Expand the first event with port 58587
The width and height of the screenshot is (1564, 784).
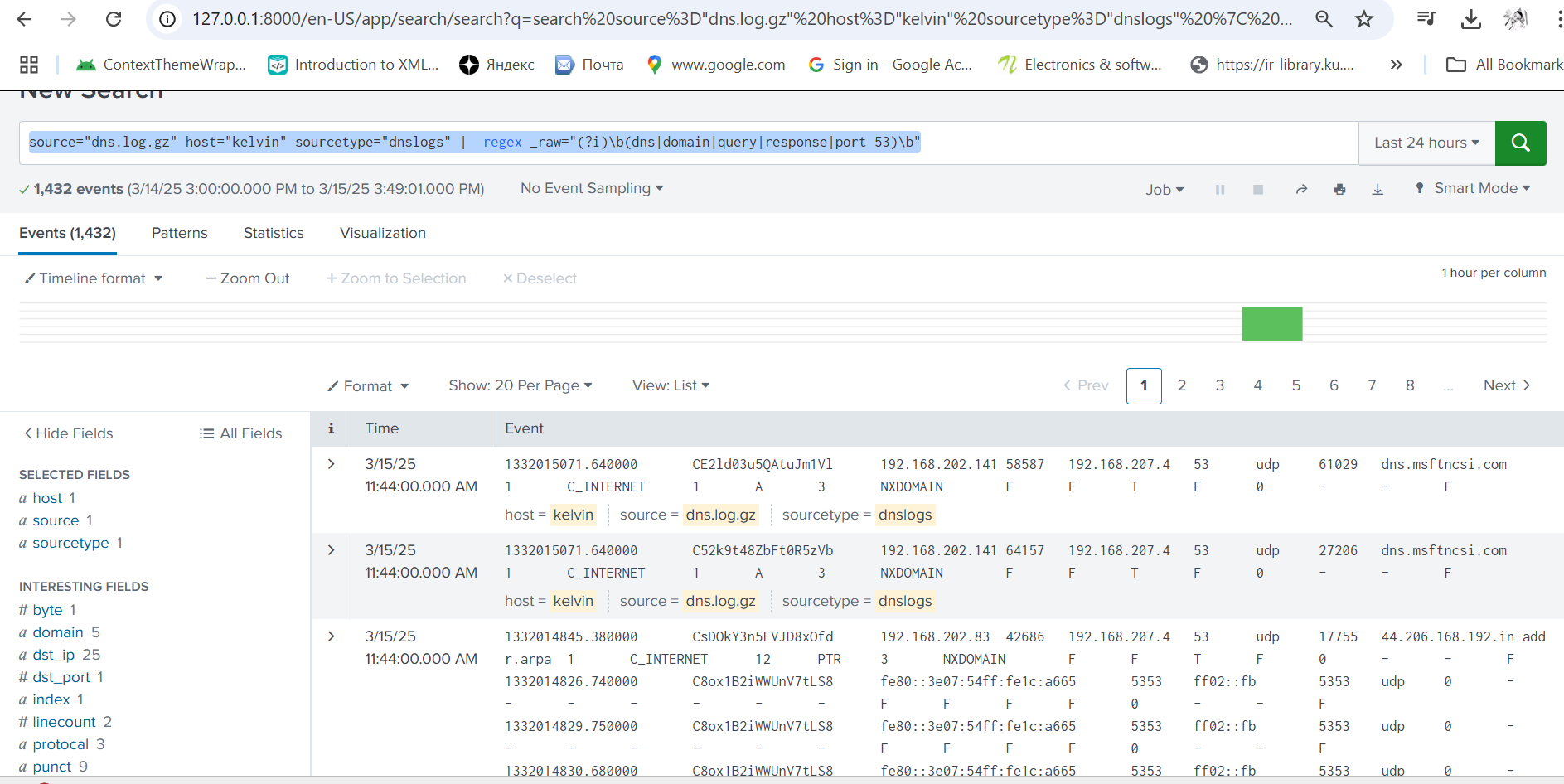click(331, 464)
